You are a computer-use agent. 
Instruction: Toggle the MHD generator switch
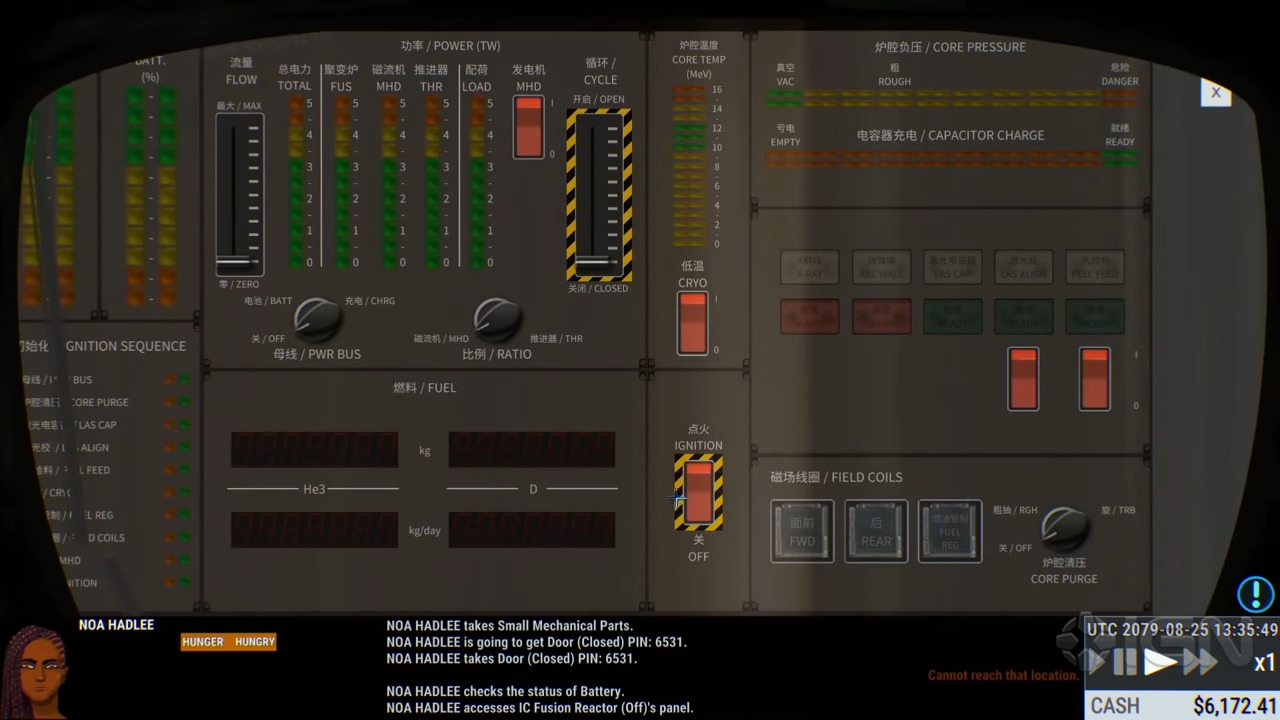[528, 127]
